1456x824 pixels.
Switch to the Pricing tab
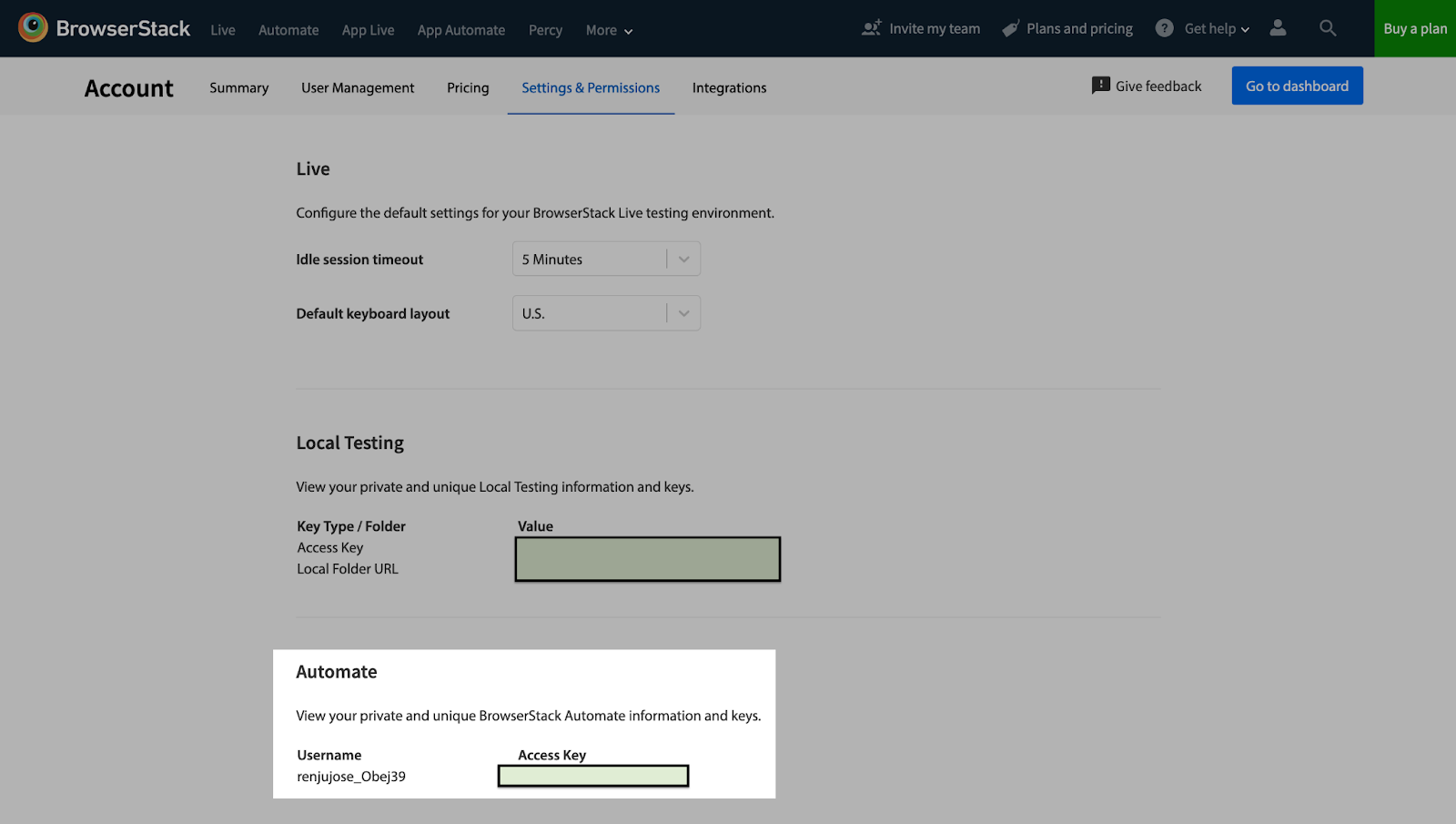pos(468,87)
